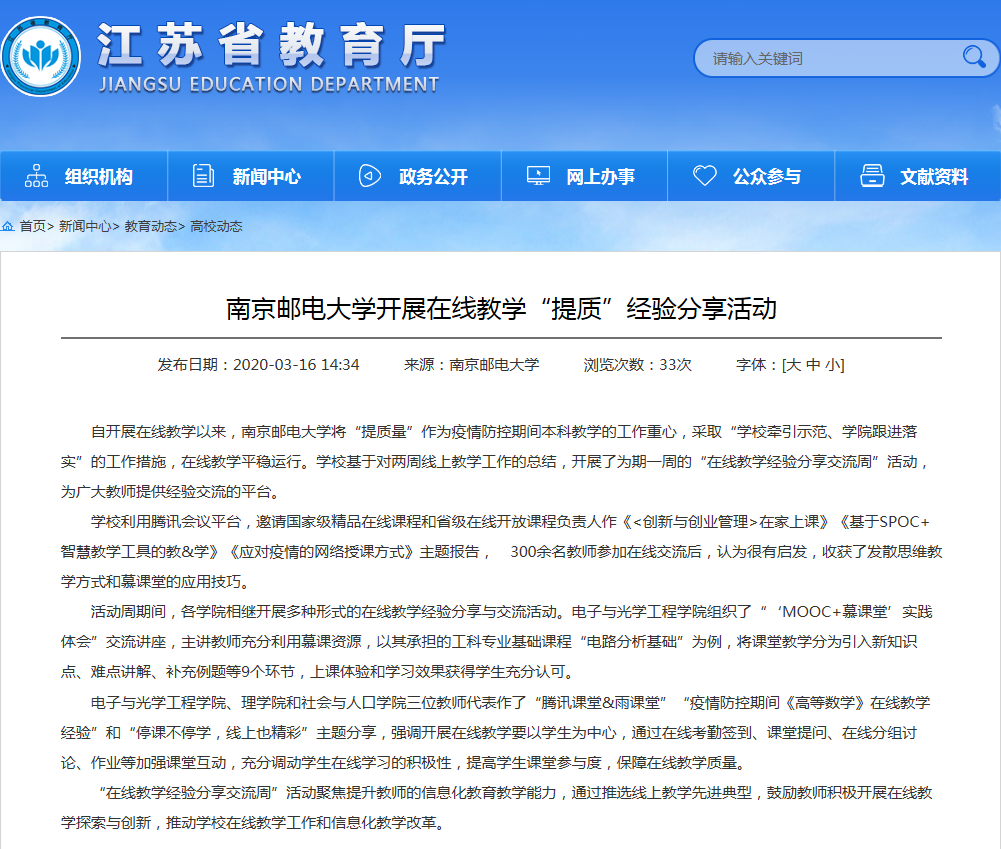Click the organization chart icon beside 组织机构
This screenshot has width=1001, height=849.
click(36, 176)
